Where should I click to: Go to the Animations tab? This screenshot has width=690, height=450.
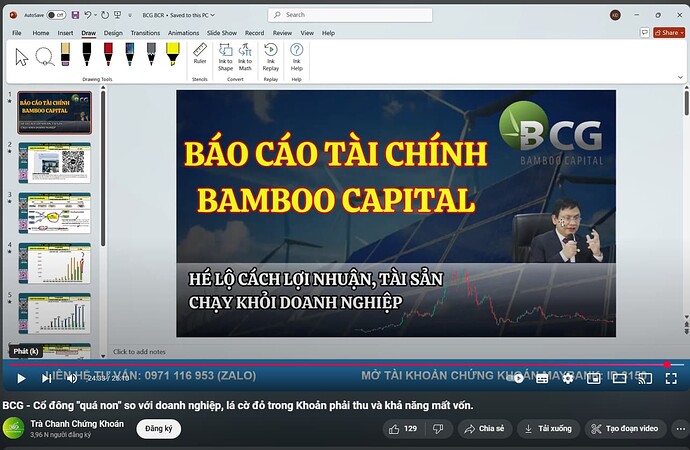click(x=184, y=33)
